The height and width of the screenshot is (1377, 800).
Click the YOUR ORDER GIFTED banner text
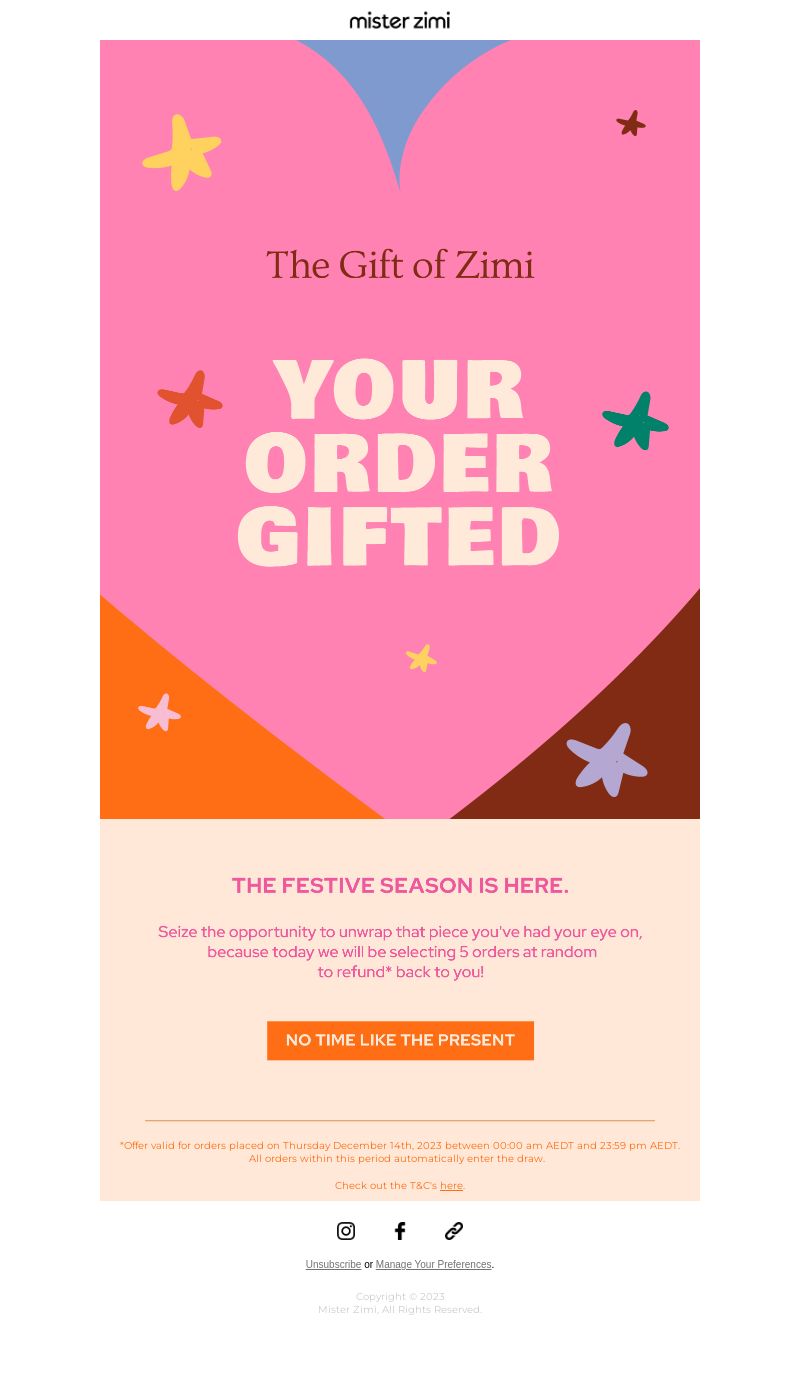point(399,462)
